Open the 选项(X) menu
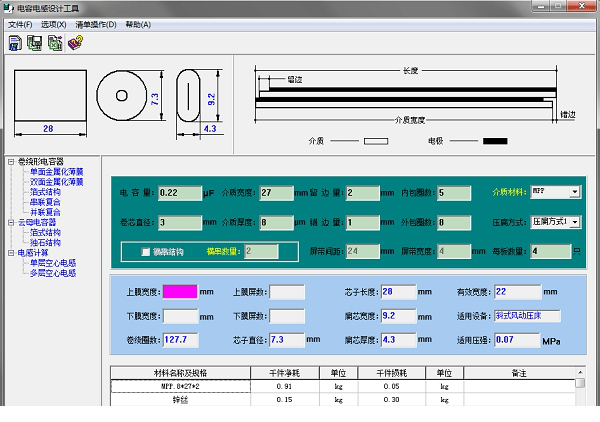 54,25
